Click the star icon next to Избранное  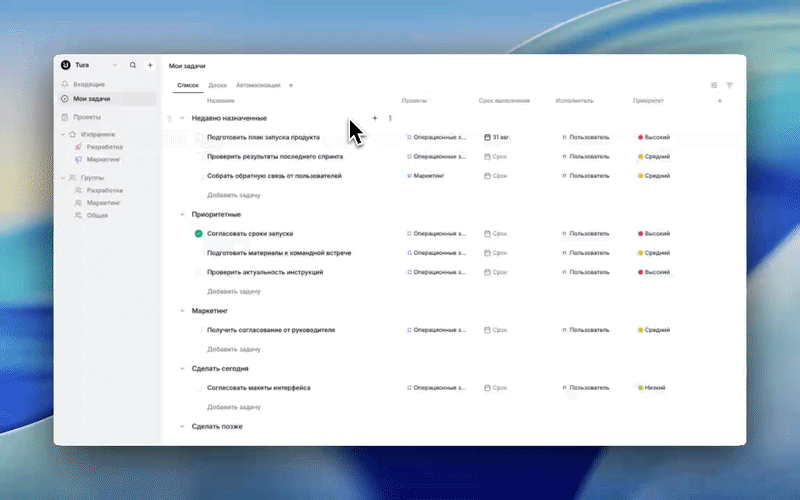(72, 134)
